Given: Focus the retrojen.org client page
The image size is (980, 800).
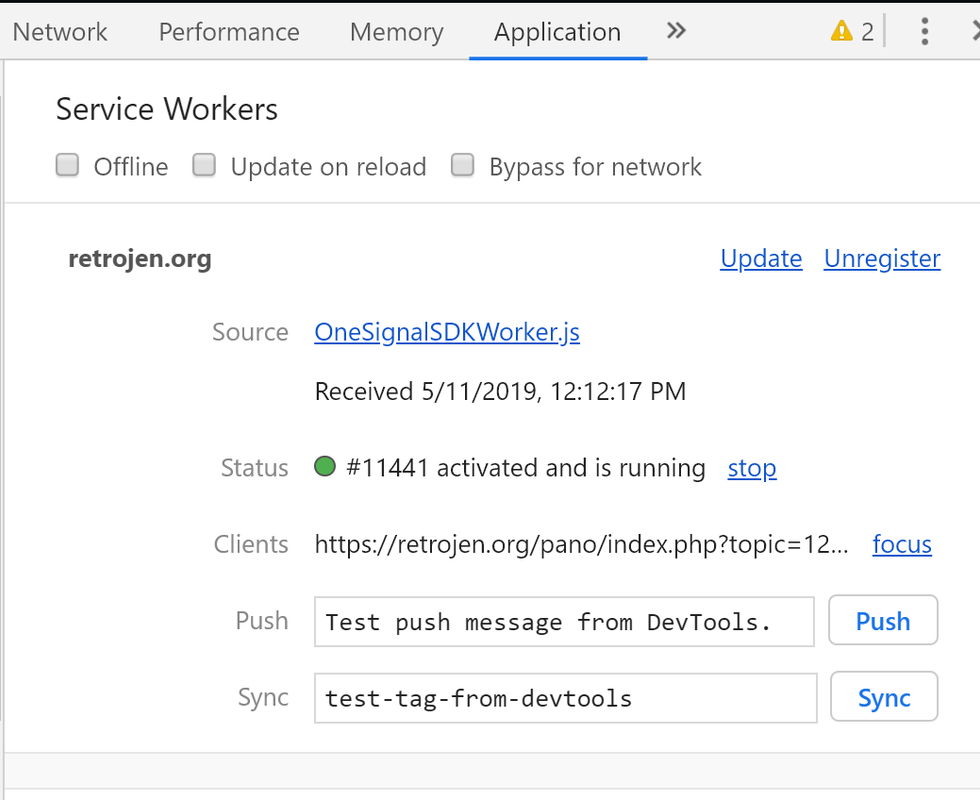Looking at the screenshot, I should (902, 544).
